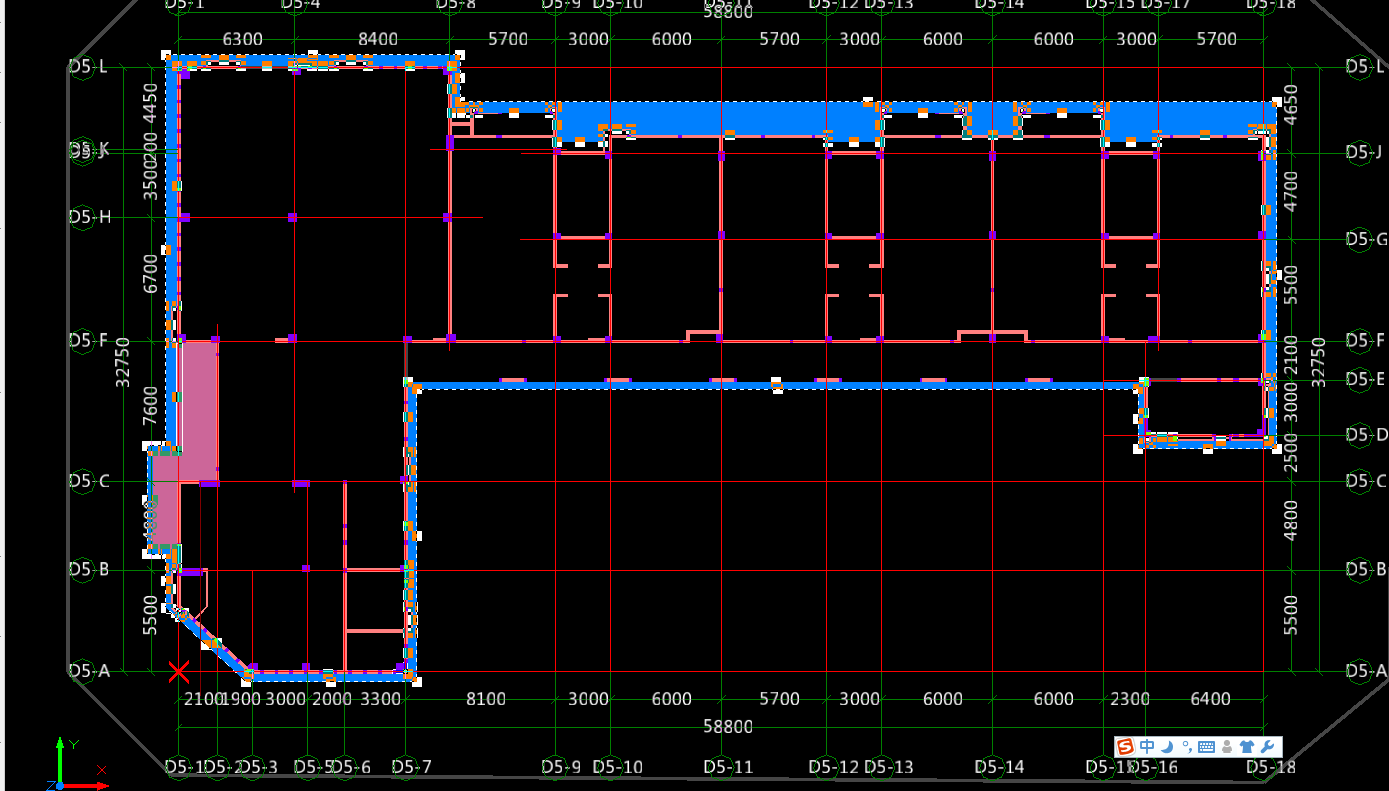Select the 3300 dimension text
Viewport: 1389px width, 791px height.
pyautogui.click(x=380, y=699)
